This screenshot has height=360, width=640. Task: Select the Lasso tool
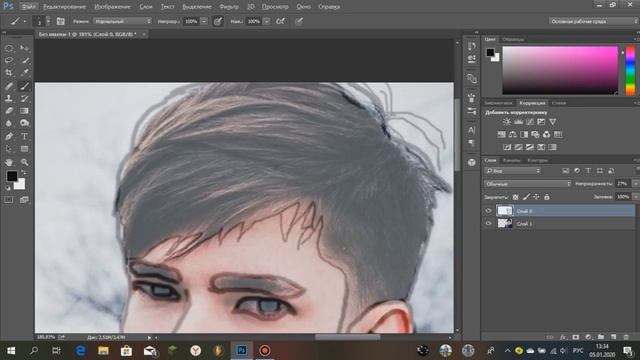(x=9, y=60)
